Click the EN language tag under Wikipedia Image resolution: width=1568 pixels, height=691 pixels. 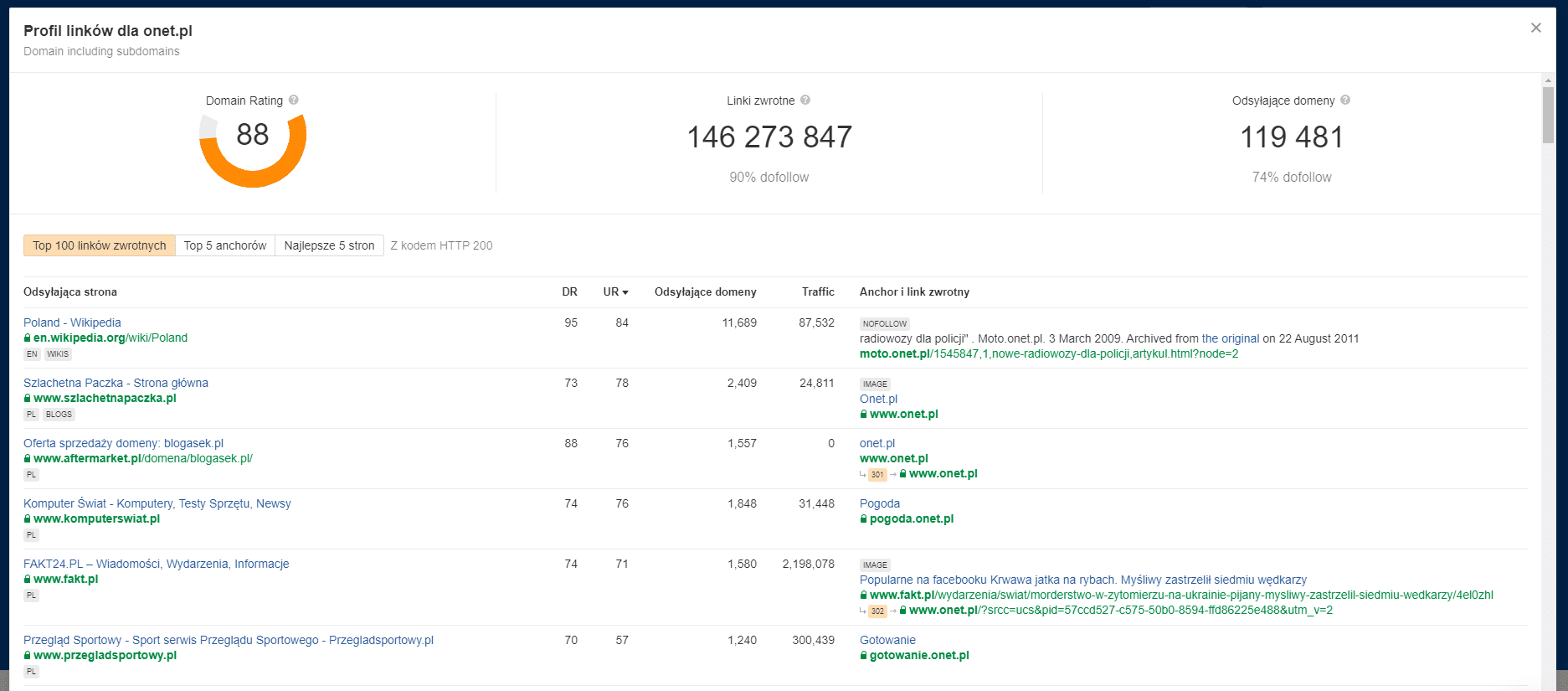(32, 354)
